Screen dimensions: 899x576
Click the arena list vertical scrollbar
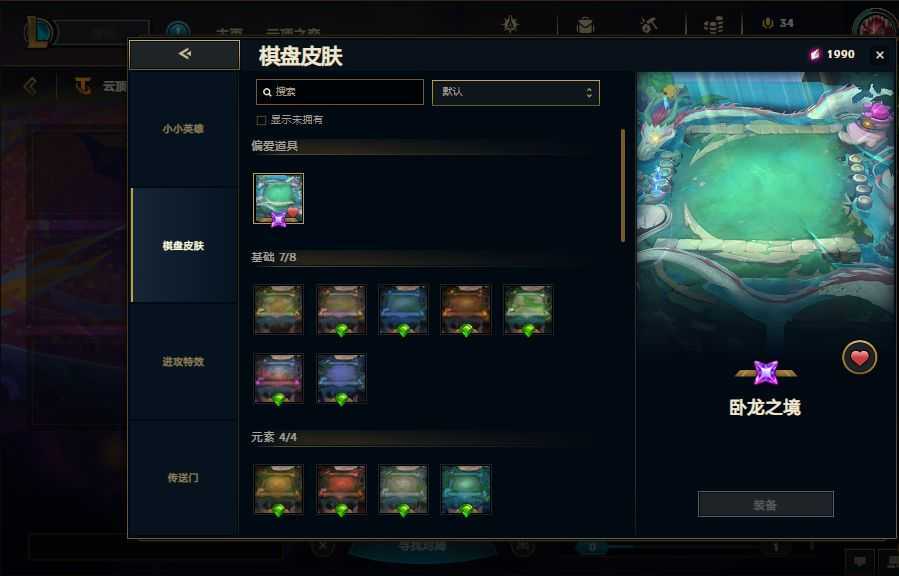click(623, 186)
